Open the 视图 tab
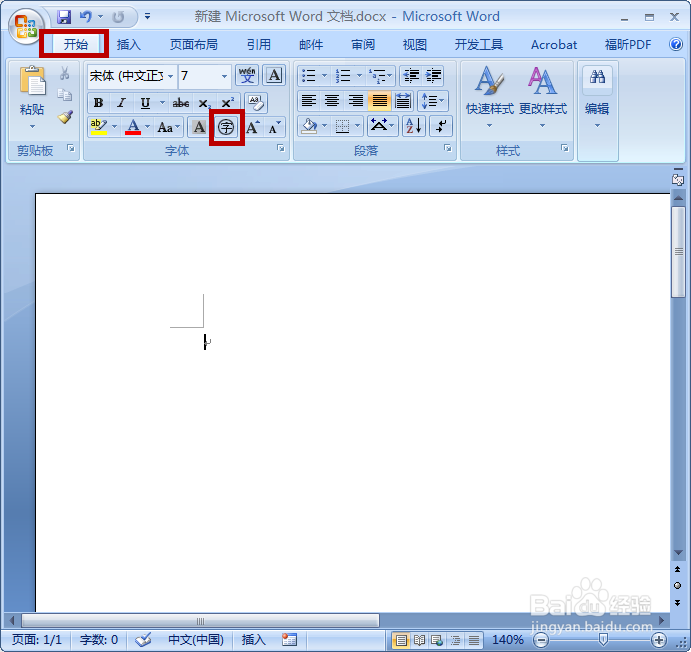This screenshot has height=652, width=691. 415,44
